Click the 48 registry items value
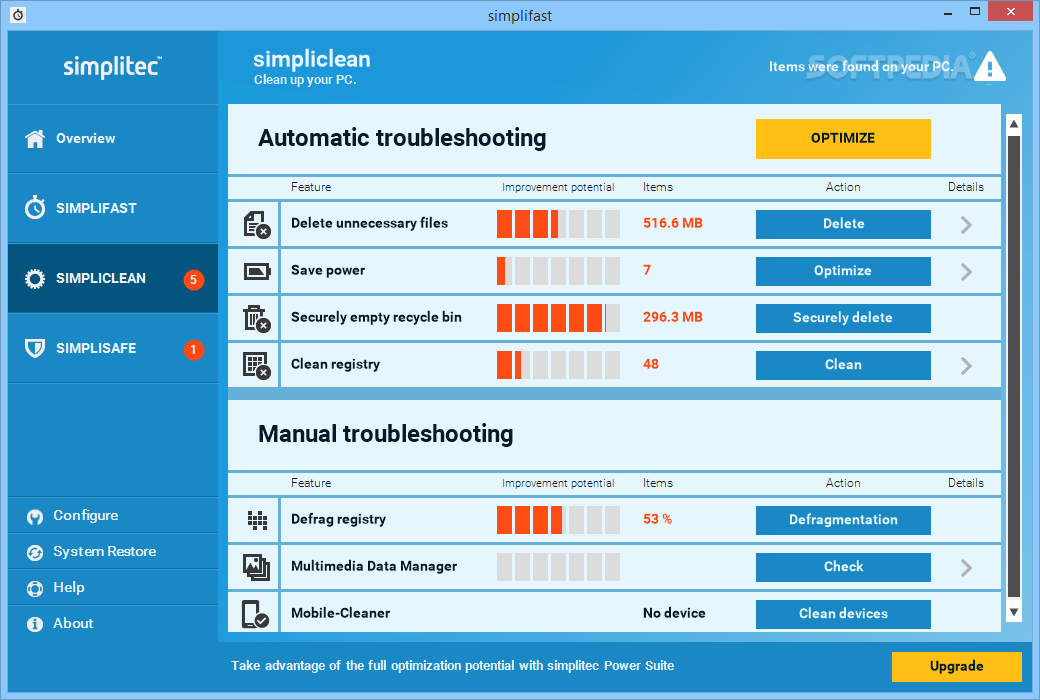This screenshot has height=700, width=1040. [x=651, y=365]
